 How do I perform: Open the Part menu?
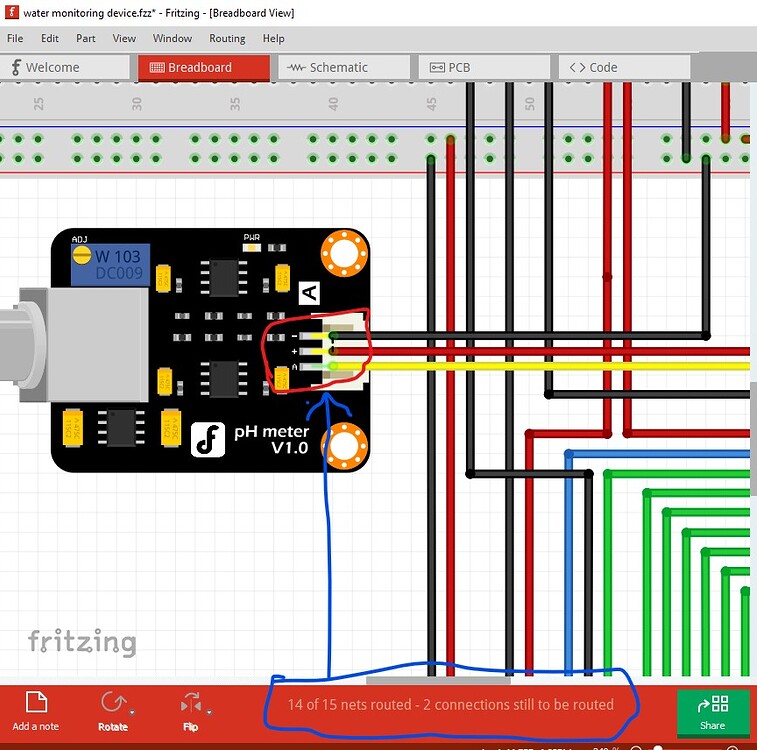85,38
